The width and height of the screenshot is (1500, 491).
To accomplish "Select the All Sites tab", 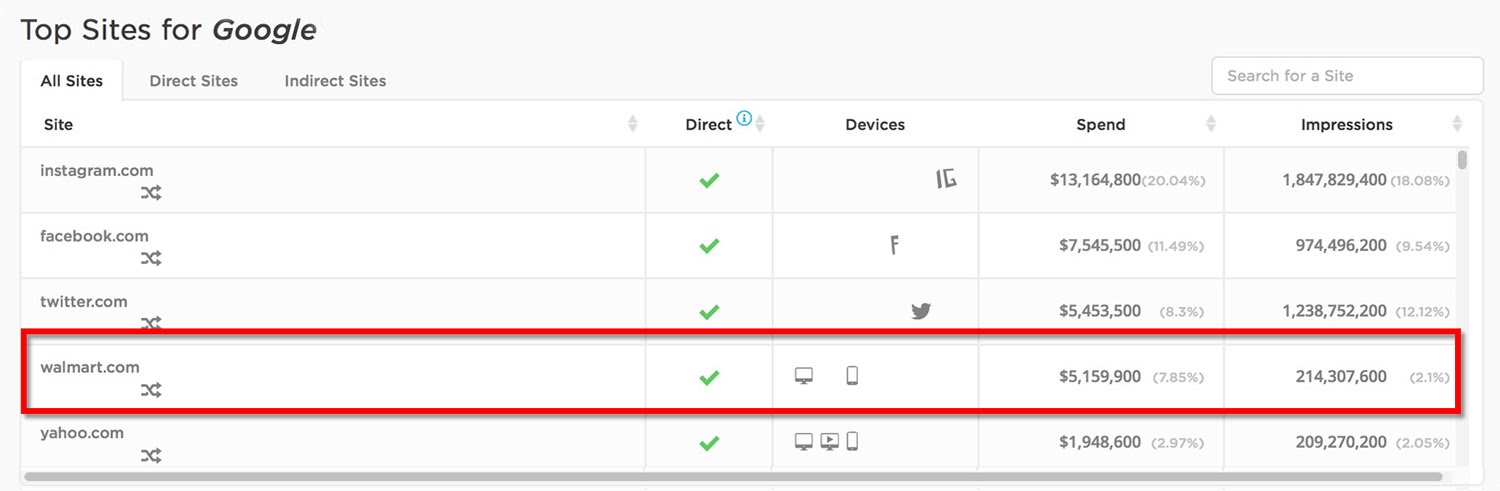I will (x=72, y=81).
